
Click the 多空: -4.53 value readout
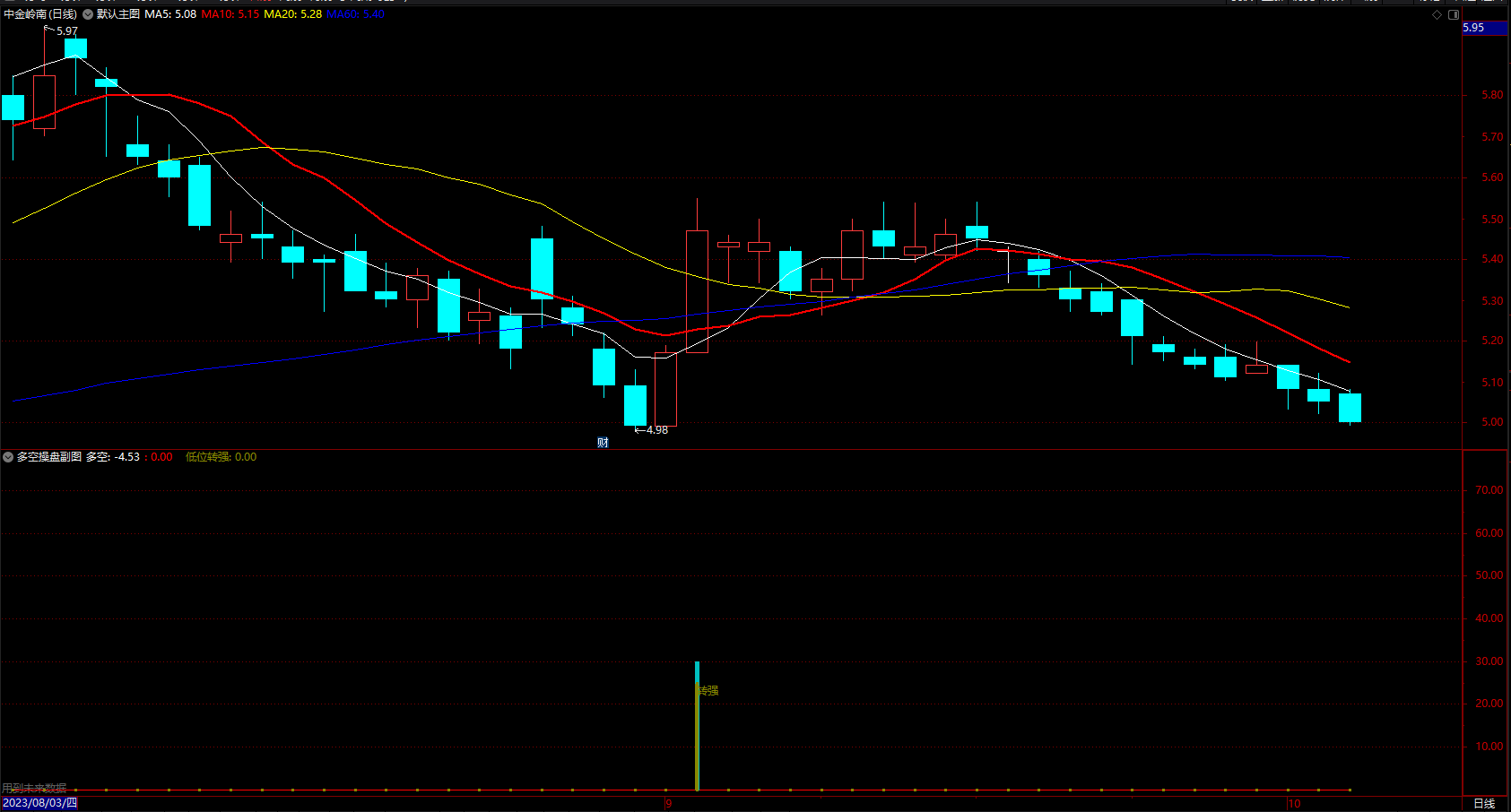click(113, 457)
